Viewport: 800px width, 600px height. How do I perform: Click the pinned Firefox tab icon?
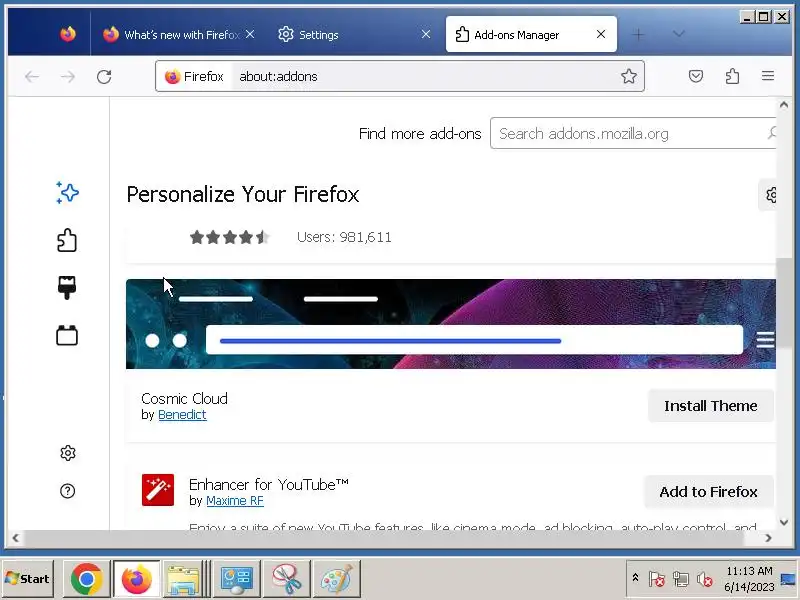tap(68, 34)
